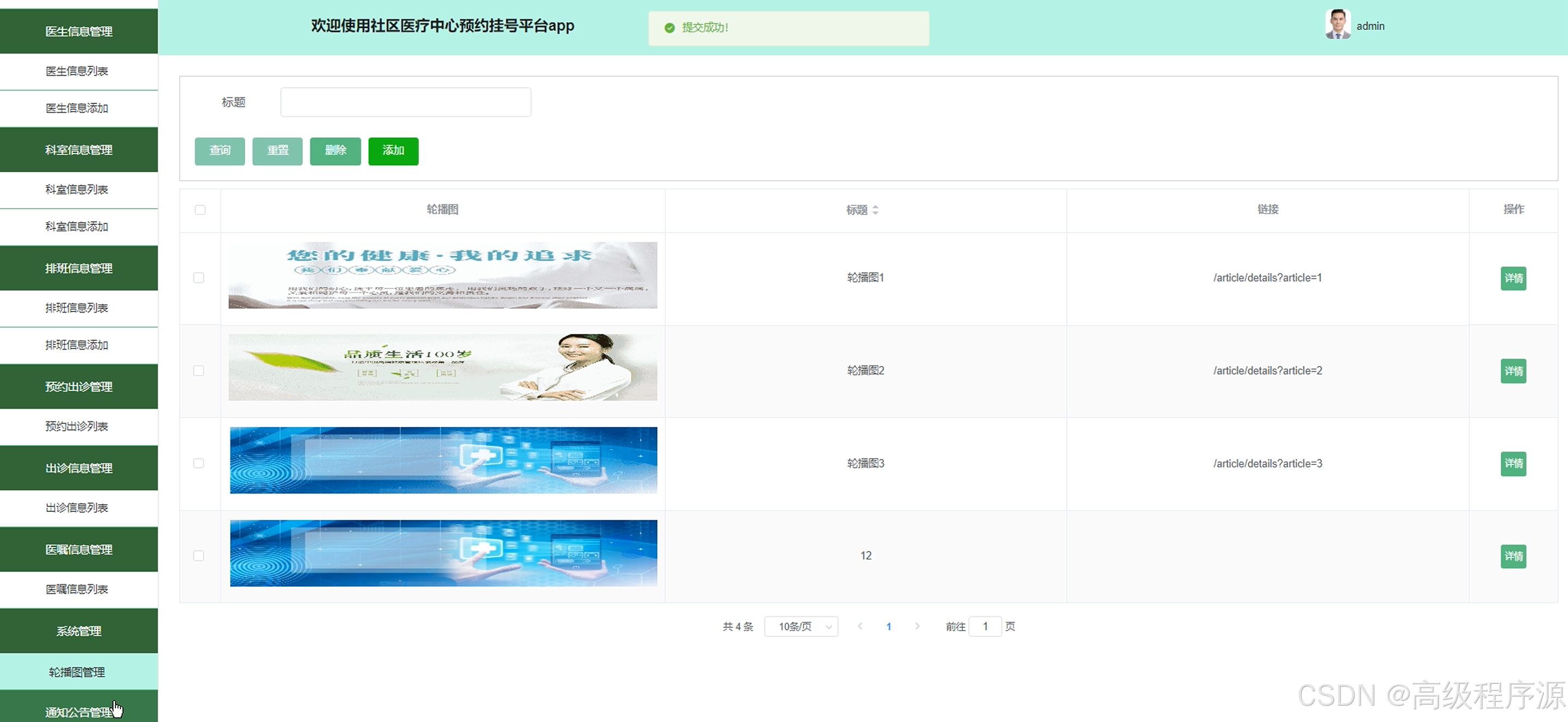Click the success checkmark icon in notification
This screenshot has height=722, width=1568.
[x=669, y=28]
